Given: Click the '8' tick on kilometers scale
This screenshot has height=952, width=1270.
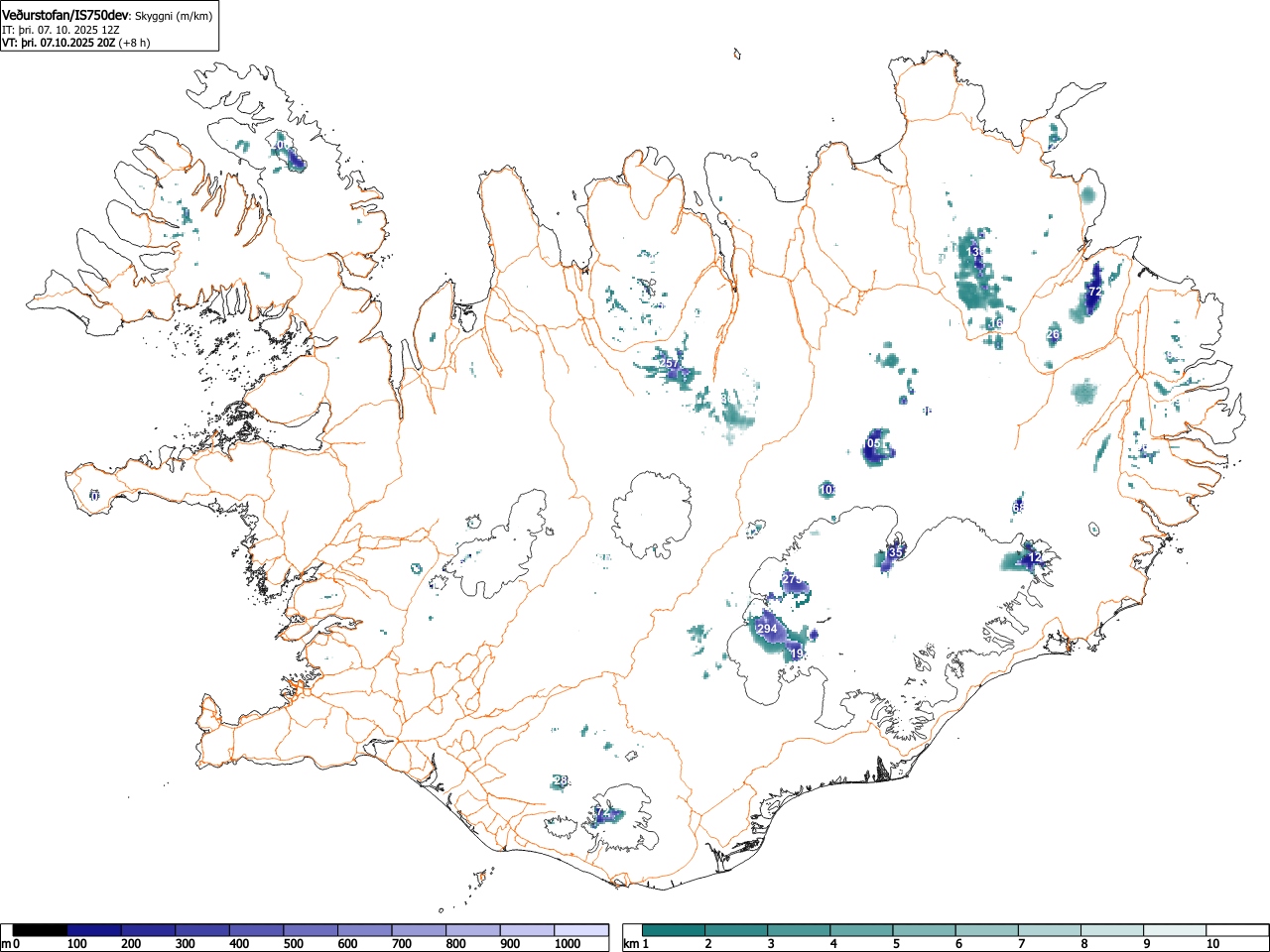Looking at the screenshot, I should 1084,944.
